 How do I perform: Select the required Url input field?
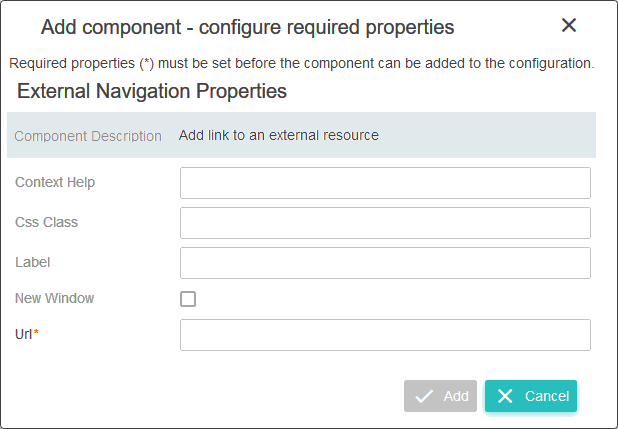coord(385,335)
